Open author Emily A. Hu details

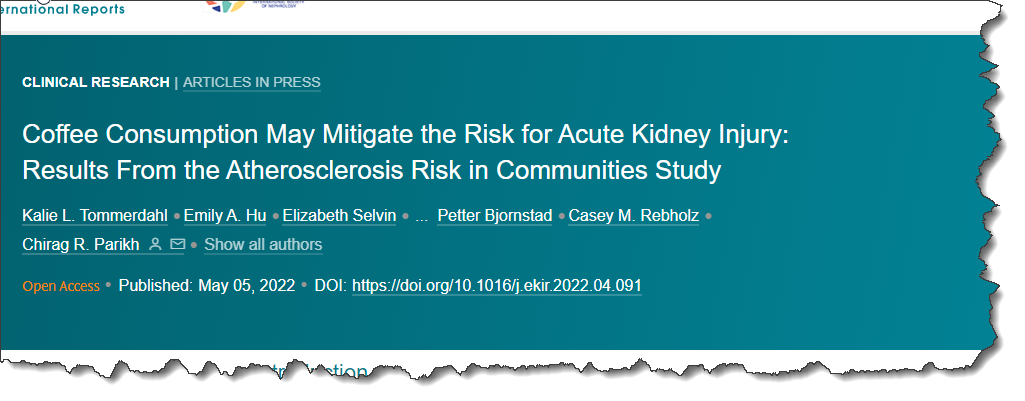pyautogui.click(x=225, y=216)
